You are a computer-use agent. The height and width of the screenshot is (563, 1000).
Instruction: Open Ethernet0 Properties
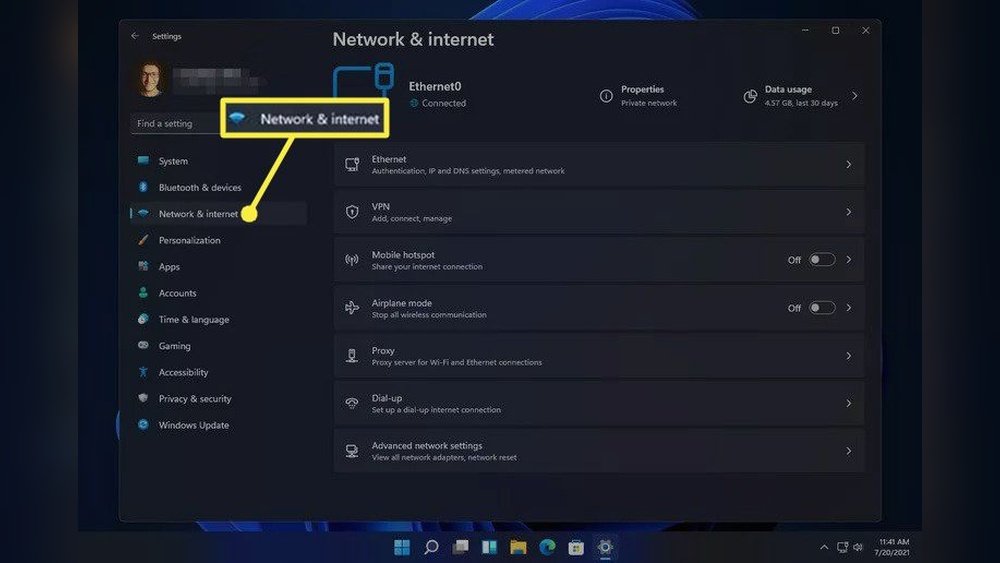pos(638,96)
